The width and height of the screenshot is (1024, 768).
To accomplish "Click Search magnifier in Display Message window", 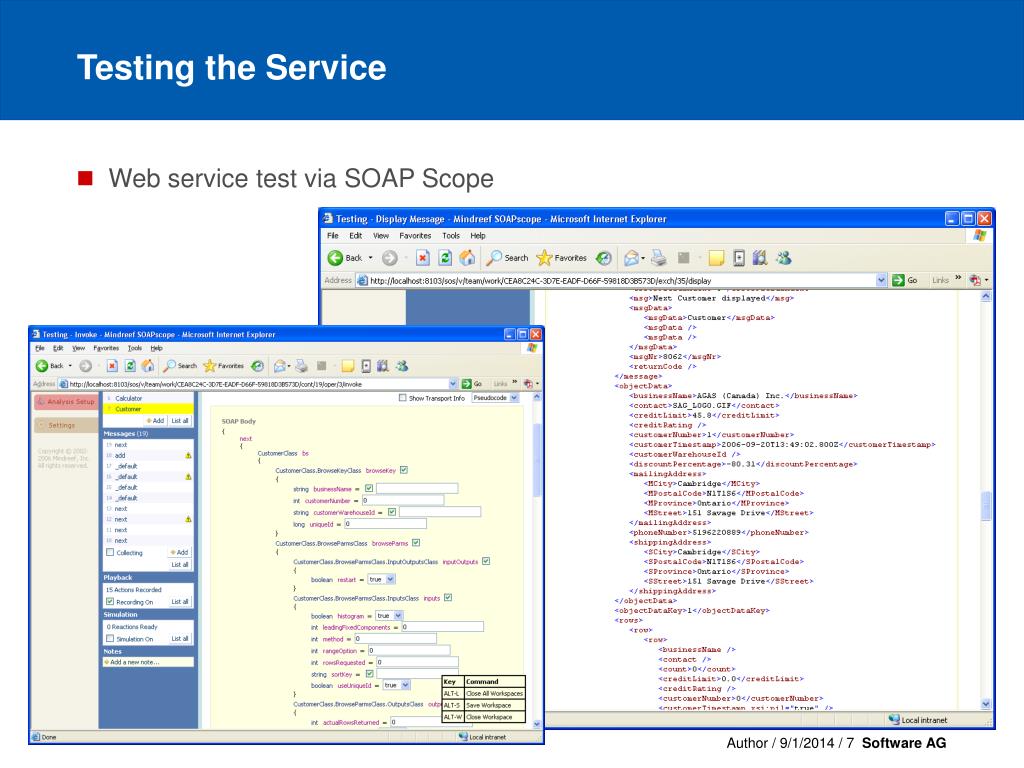I will pyautogui.click(x=494, y=258).
